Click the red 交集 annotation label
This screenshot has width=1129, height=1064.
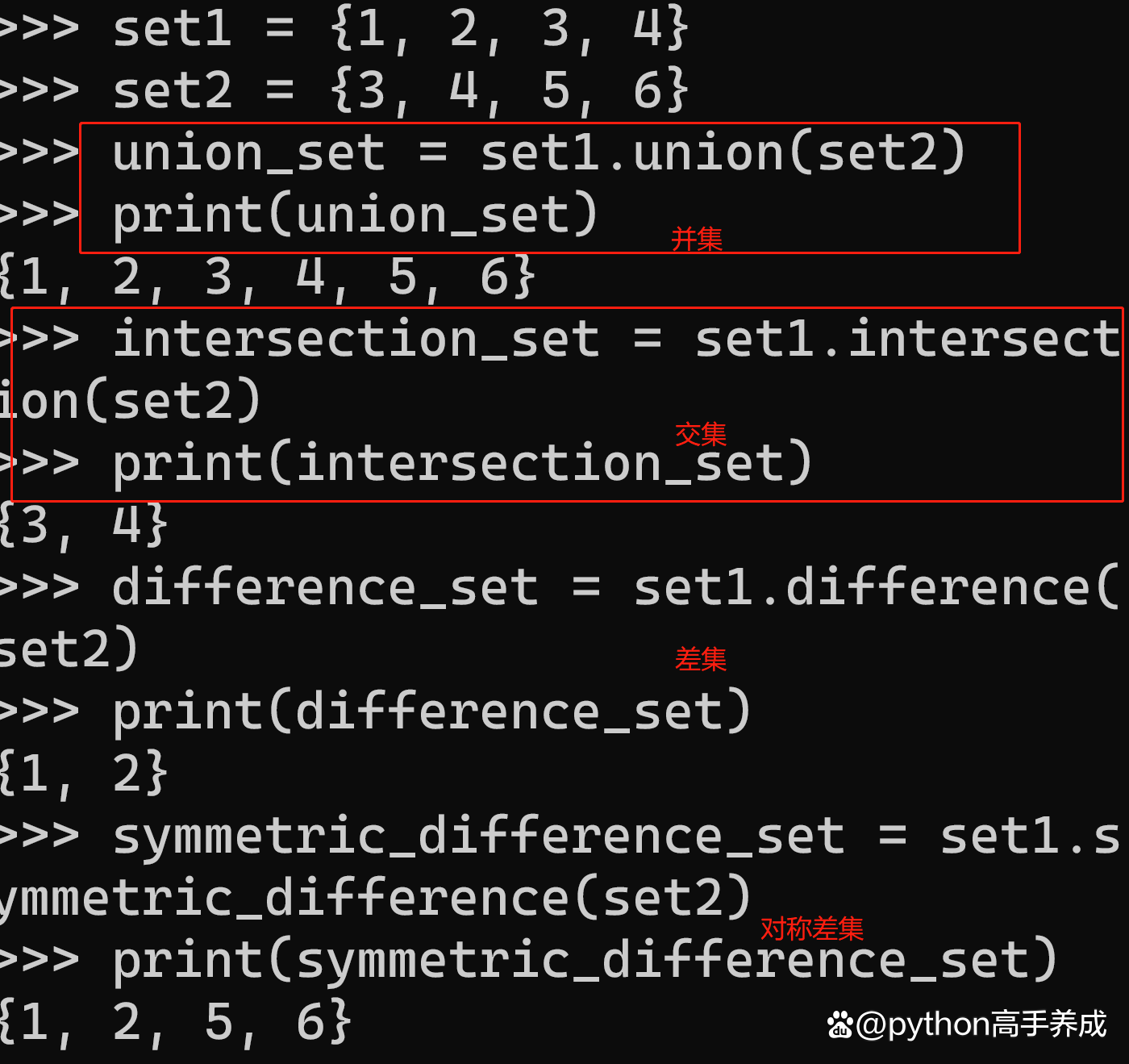[700, 434]
